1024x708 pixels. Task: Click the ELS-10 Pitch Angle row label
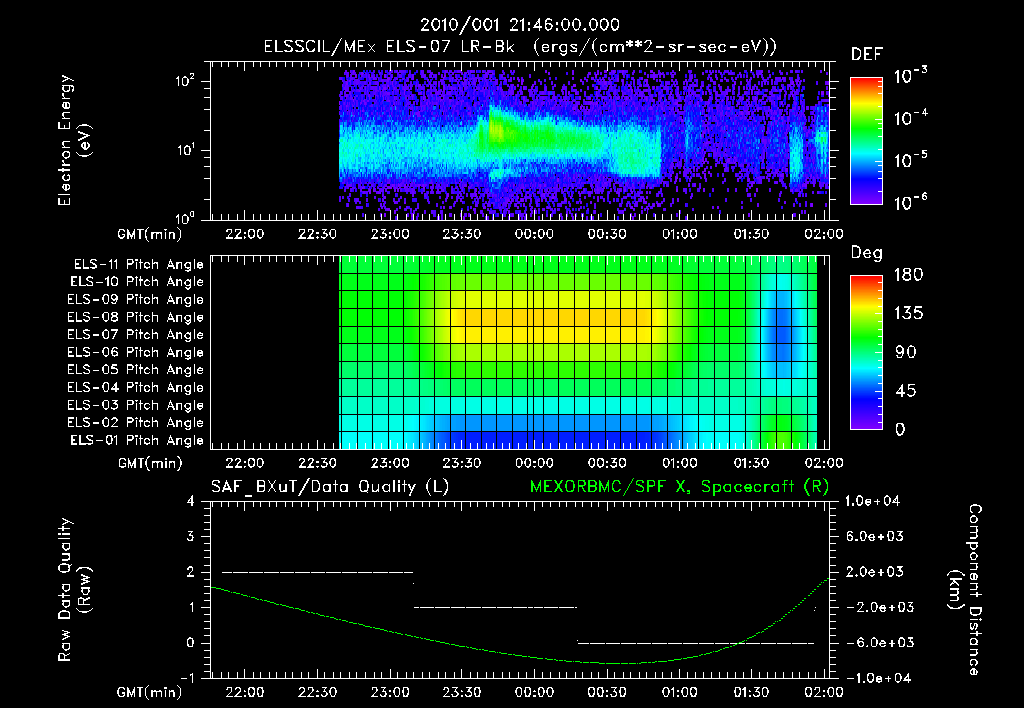coord(136,282)
